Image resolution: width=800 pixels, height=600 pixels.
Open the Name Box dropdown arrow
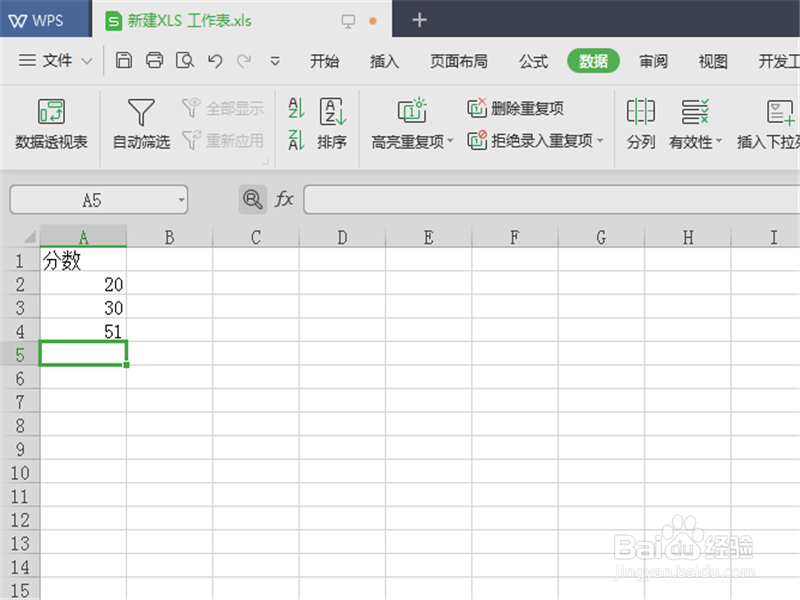click(181, 200)
